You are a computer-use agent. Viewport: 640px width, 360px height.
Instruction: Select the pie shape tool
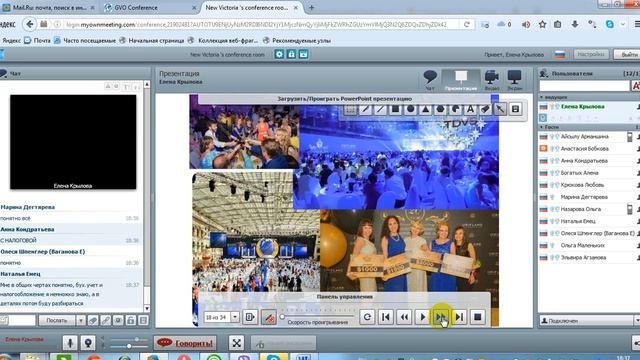click(456, 109)
